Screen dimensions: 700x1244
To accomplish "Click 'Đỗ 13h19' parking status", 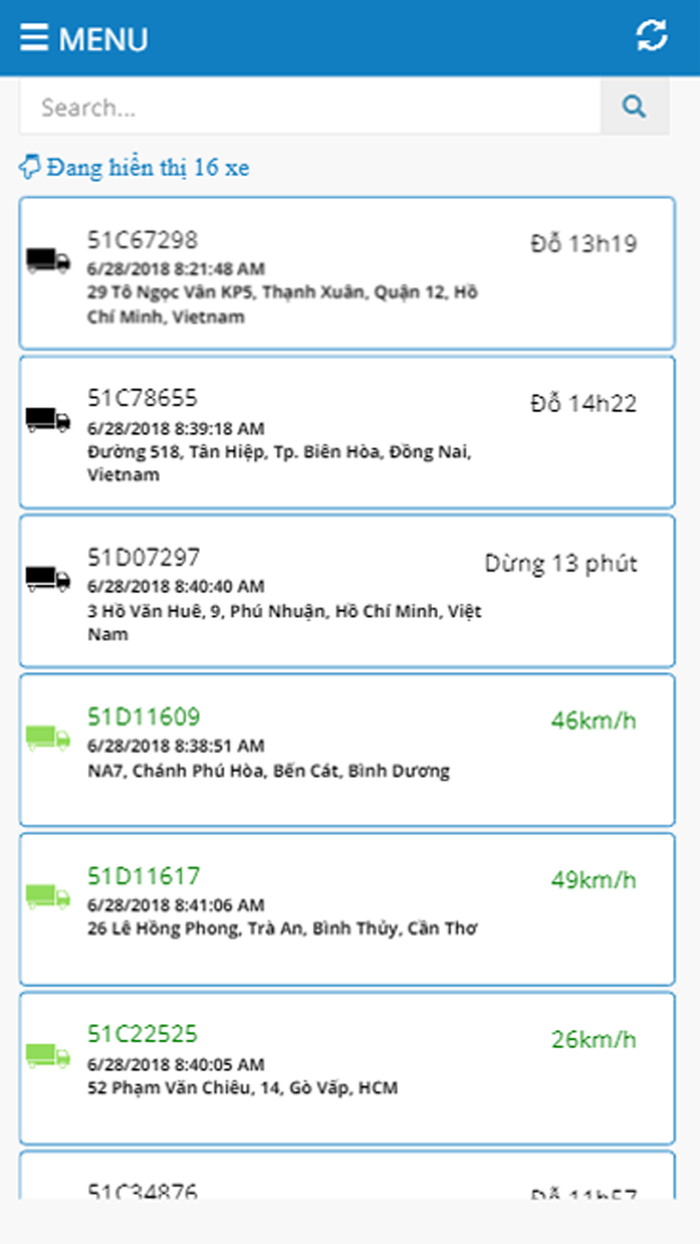I will pos(583,244).
